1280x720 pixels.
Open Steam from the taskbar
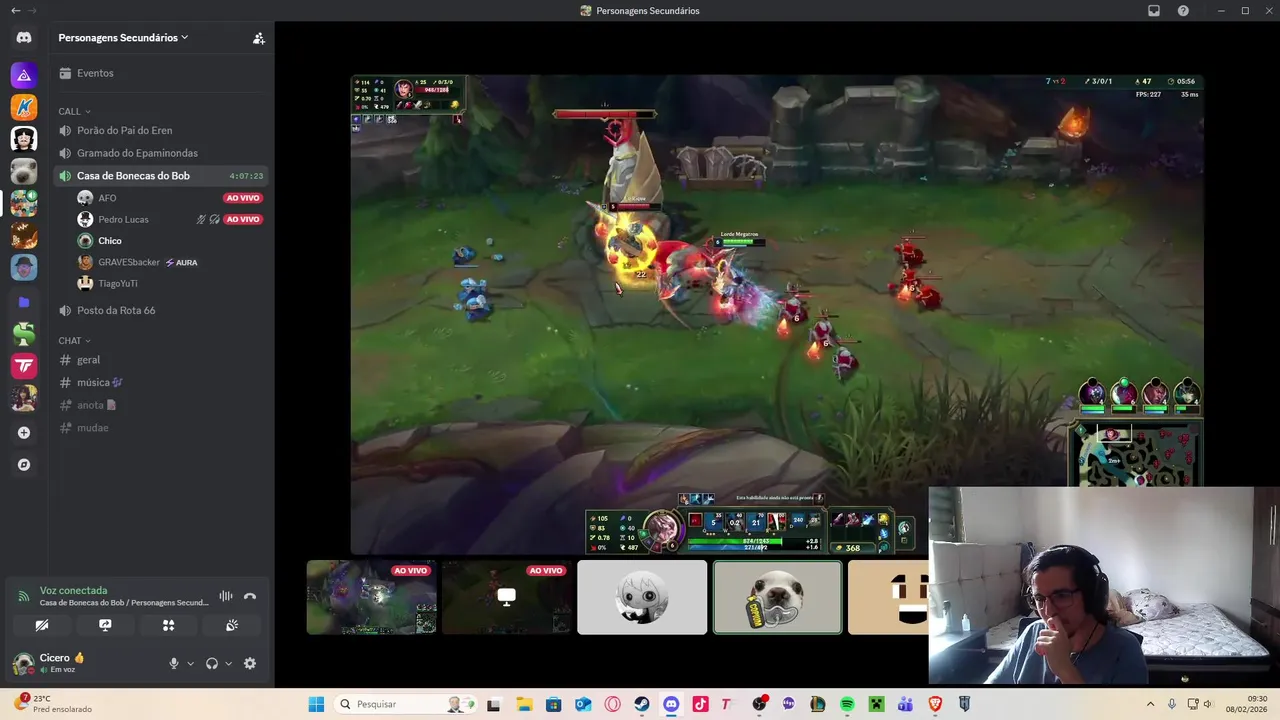tap(642, 704)
